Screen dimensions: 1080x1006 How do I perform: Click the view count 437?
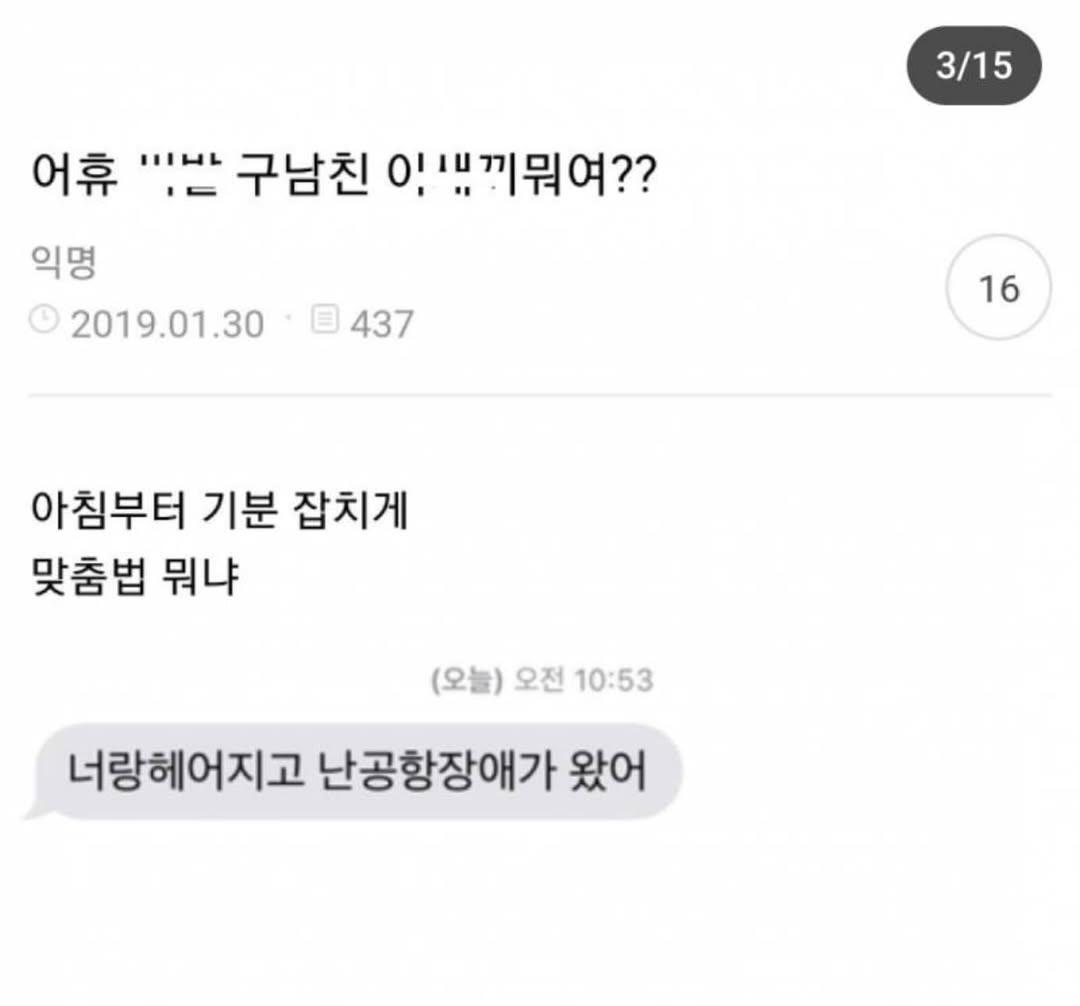coord(382,324)
